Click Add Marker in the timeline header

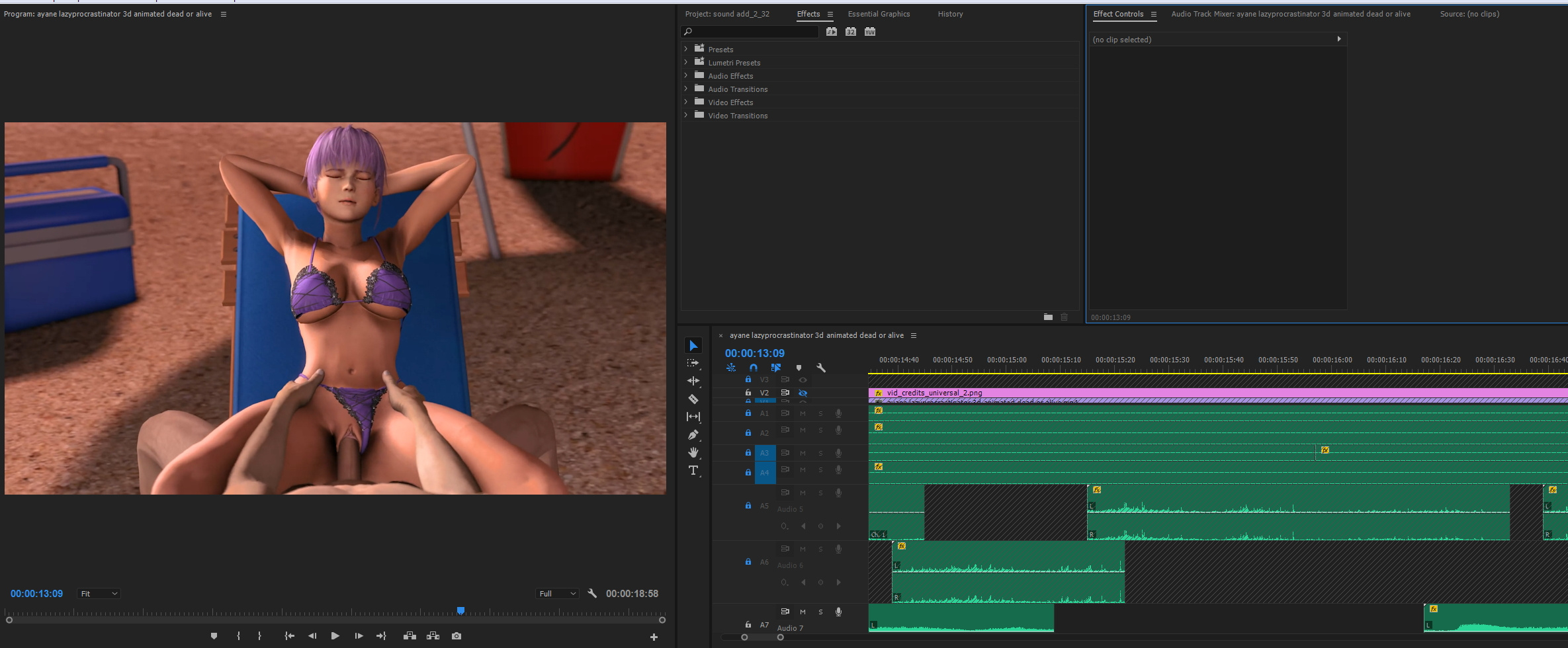click(x=799, y=368)
